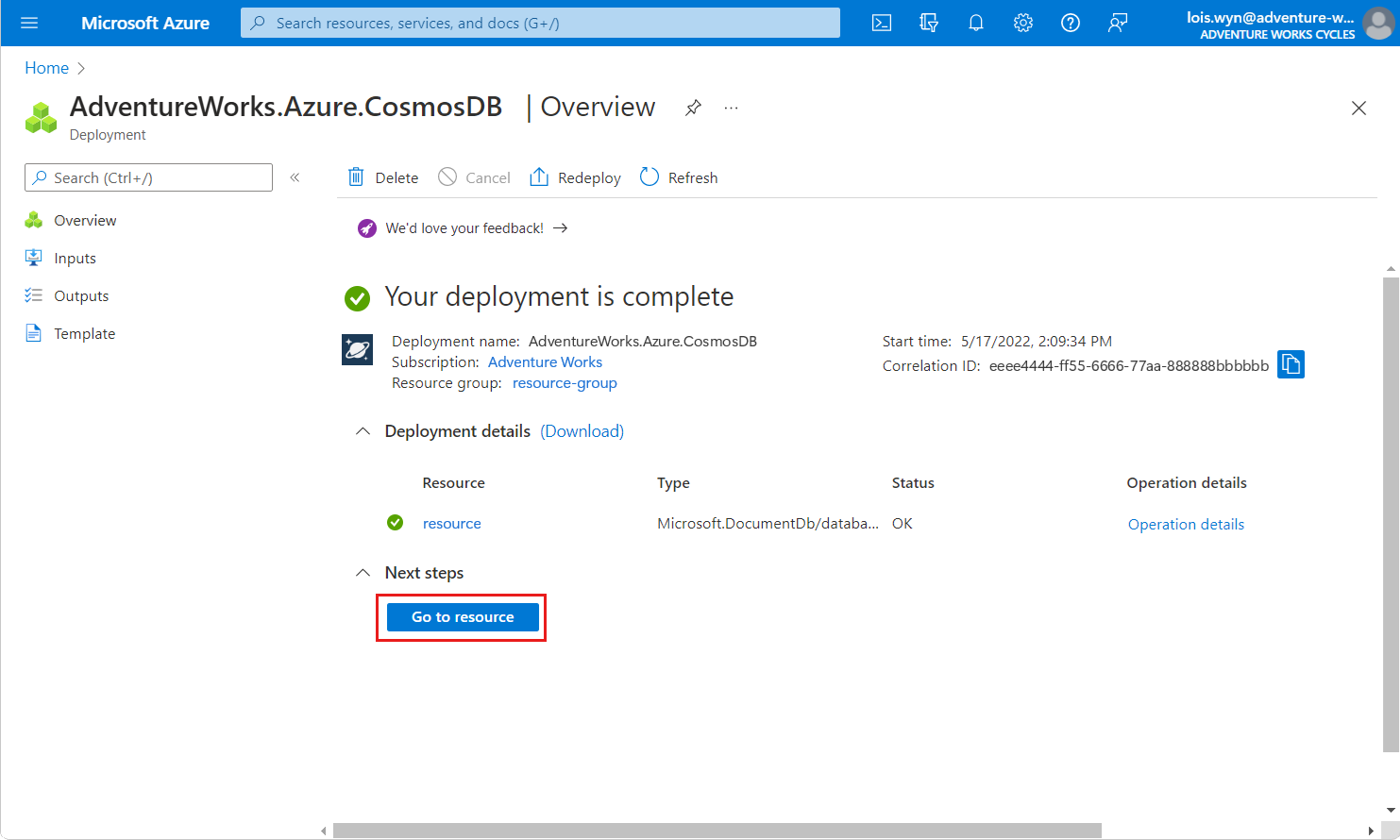1400x840 pixels.
Task: Pin the deployment overview to dashboard
Action: click(693, 108)
